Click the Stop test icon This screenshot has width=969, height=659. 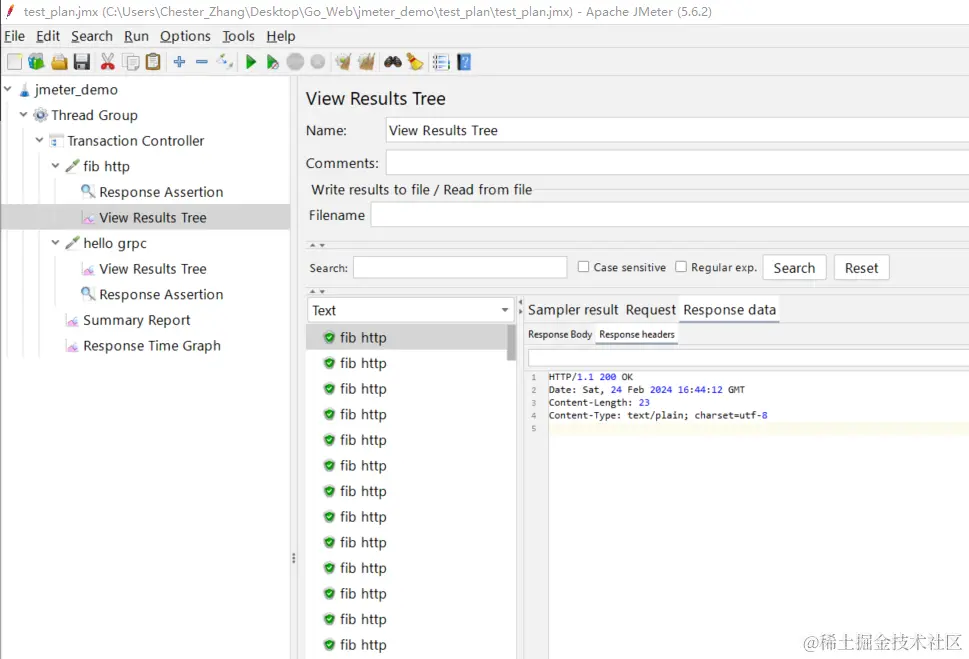295,62
